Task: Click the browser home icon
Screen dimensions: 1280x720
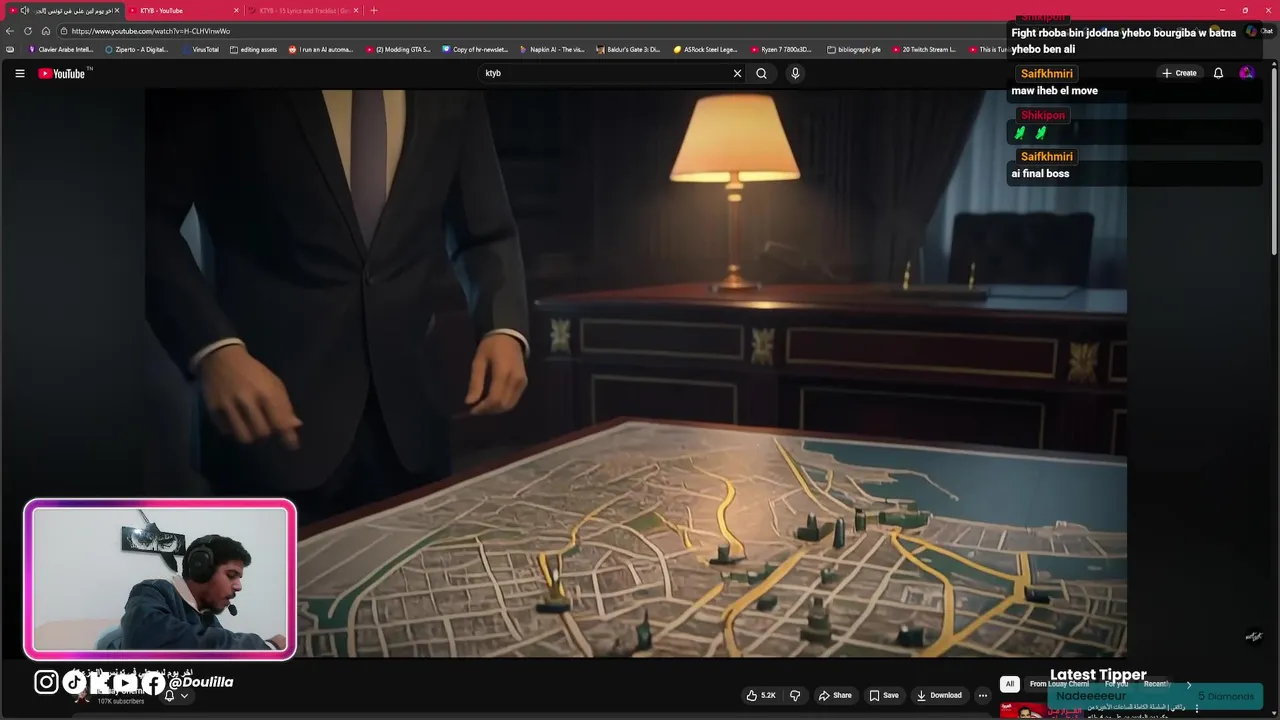Action: click(46, 31)
